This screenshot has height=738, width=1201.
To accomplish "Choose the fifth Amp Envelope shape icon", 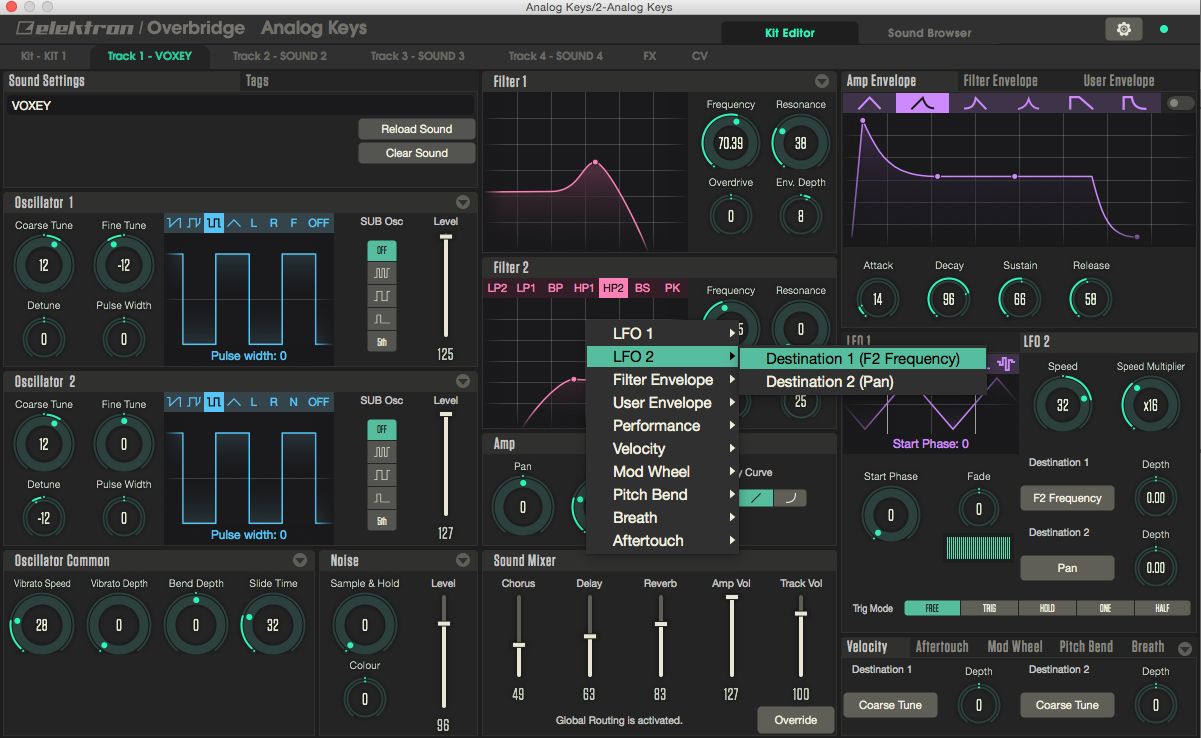I will (1081, 103).
